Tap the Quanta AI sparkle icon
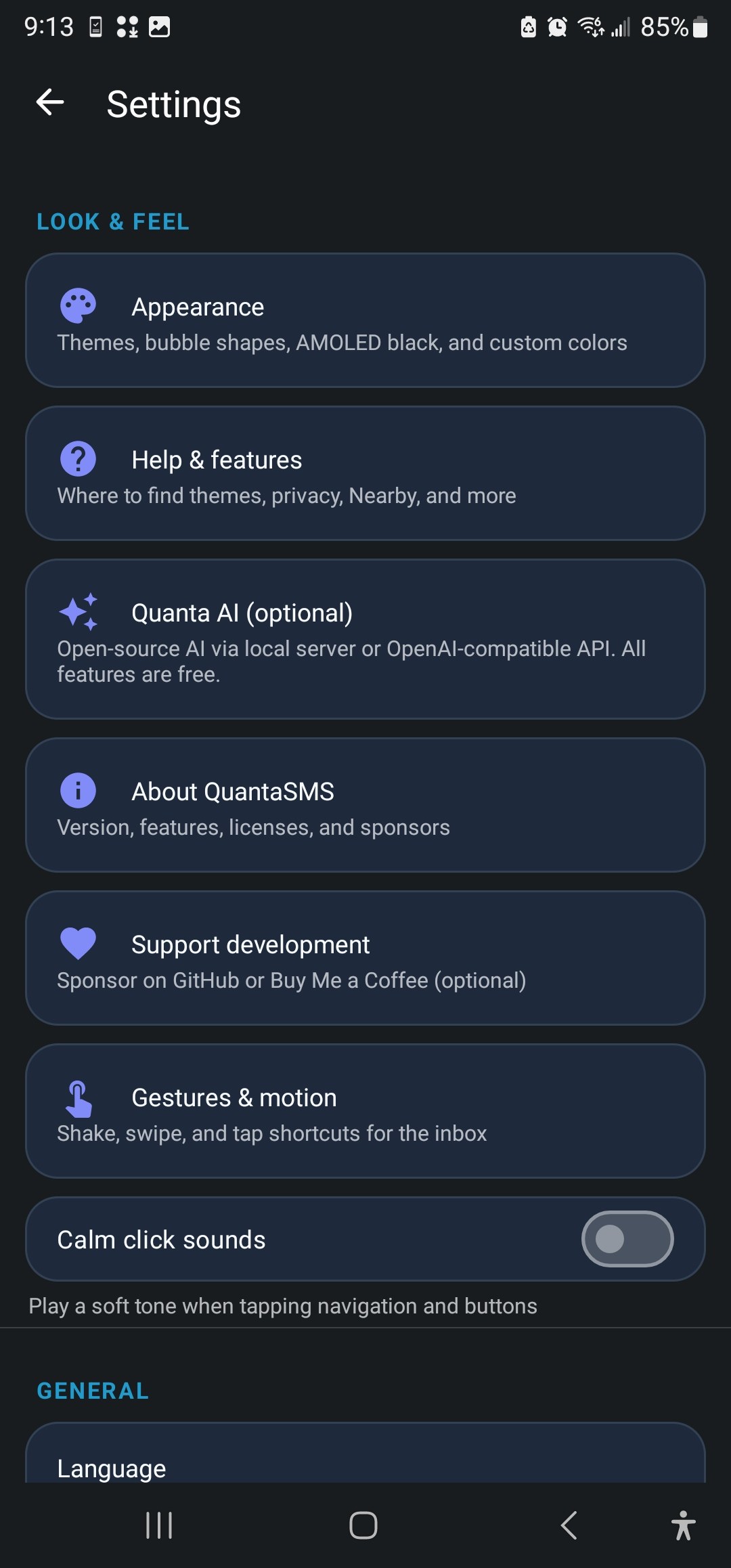731x1568 pixels. point(78,612)
